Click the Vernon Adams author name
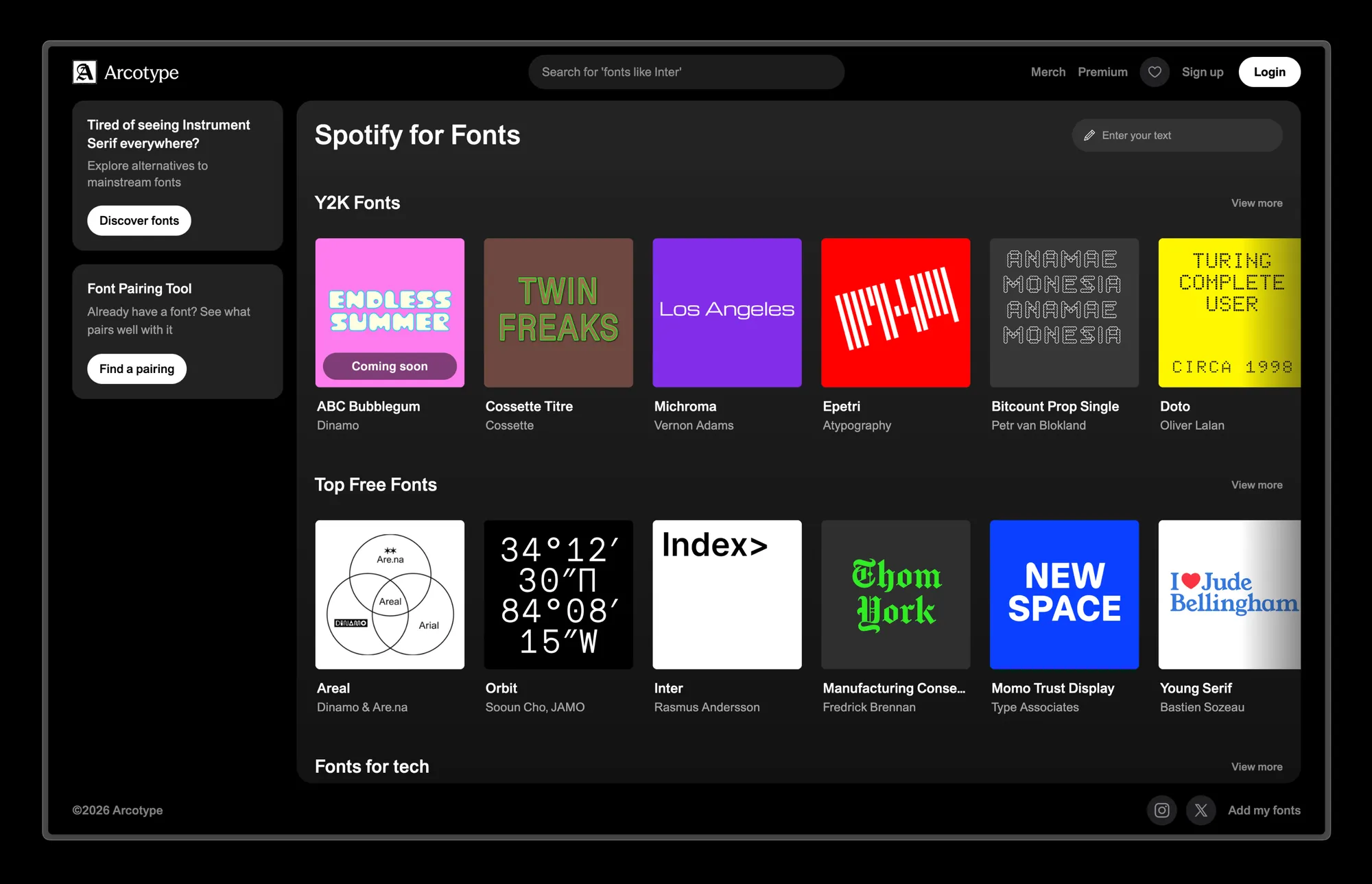 tap(694, 425)
